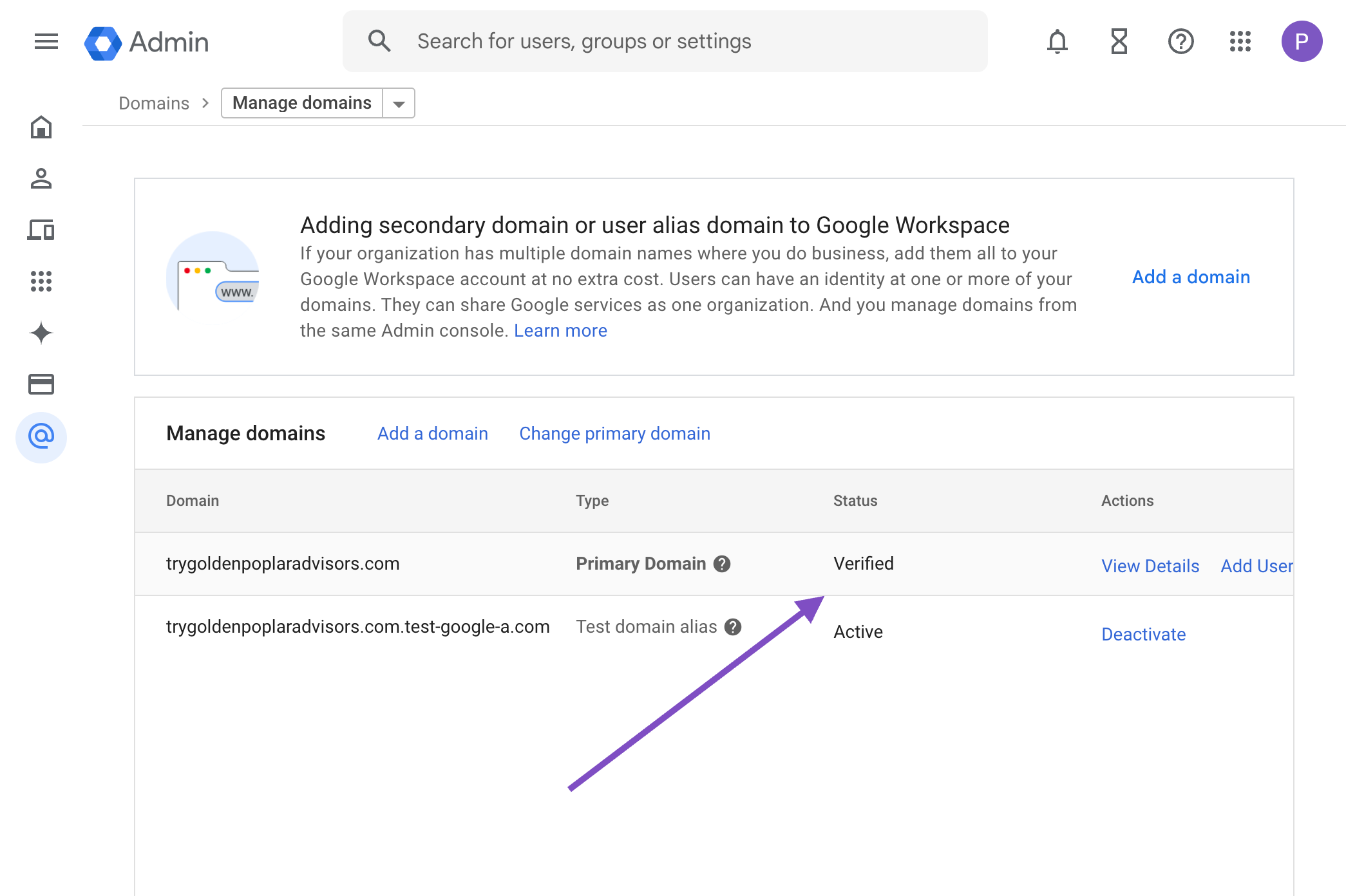This screenshot has width=1346, height=896.
Task: Select trygoldenpoplaradvisors.com.test-google-a.com cell
Action: click(357, 626)
